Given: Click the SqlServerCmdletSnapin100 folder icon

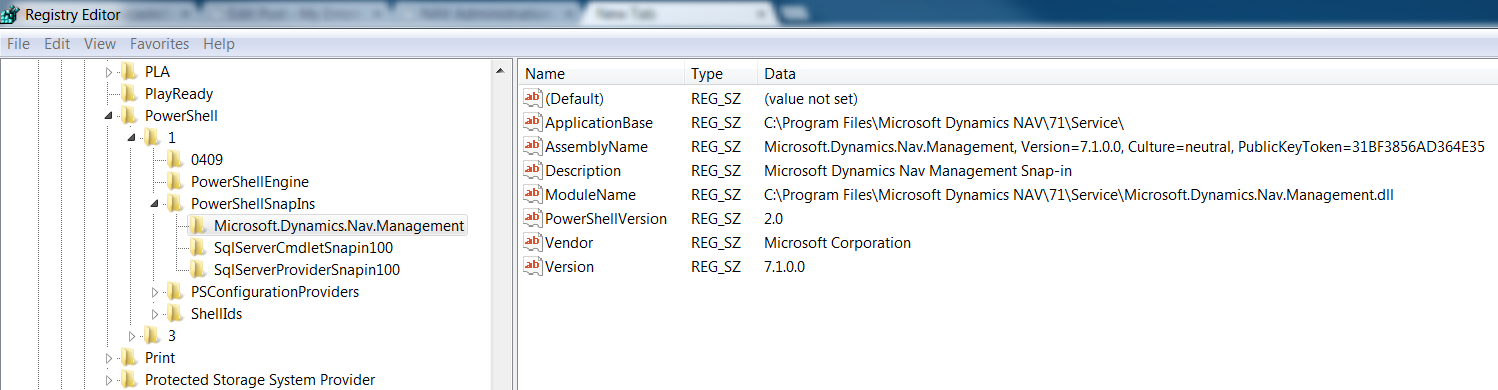Looking at the screenshot, I should (197, 248).
